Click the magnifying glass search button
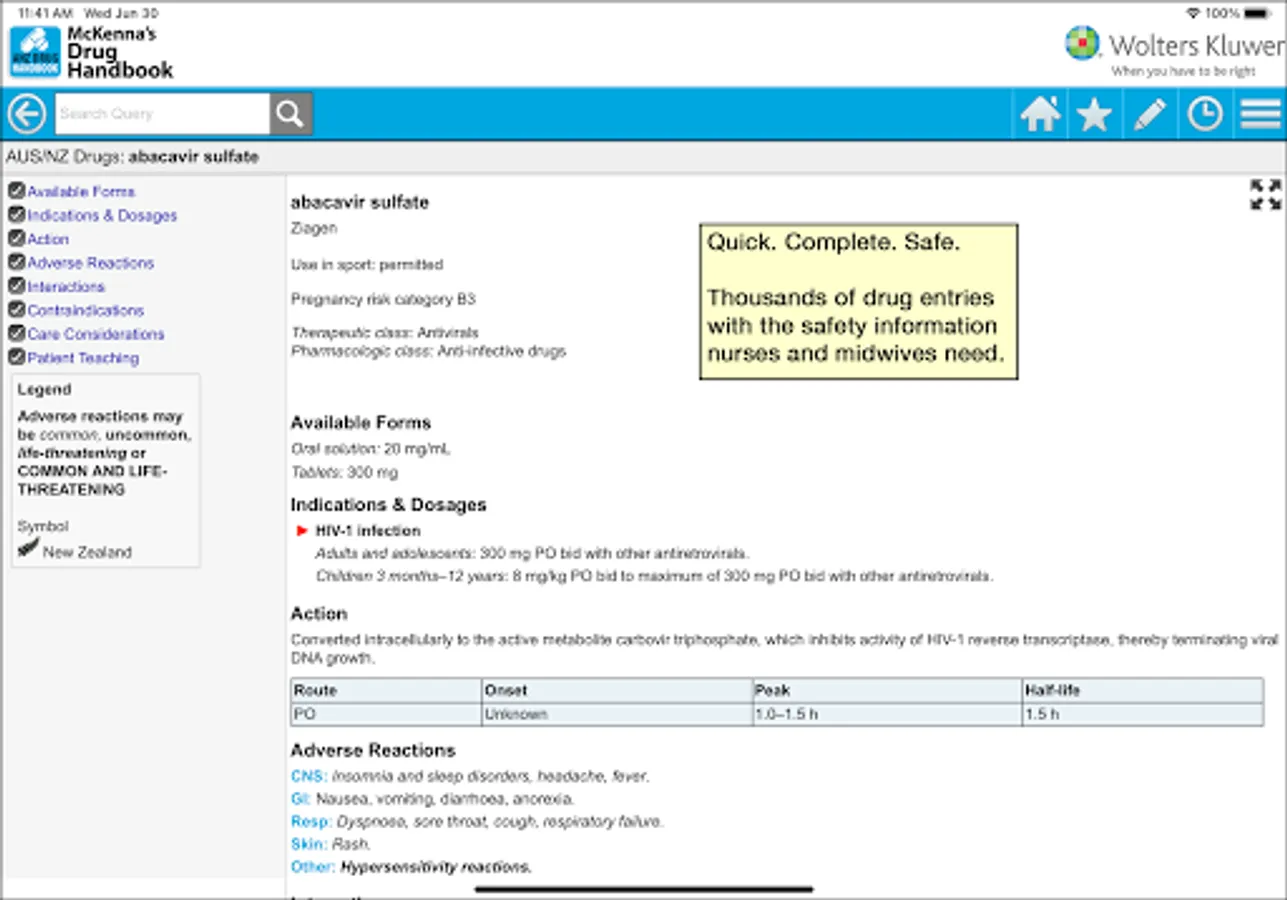Screen dimensions: 1287x900 (291, 114)
